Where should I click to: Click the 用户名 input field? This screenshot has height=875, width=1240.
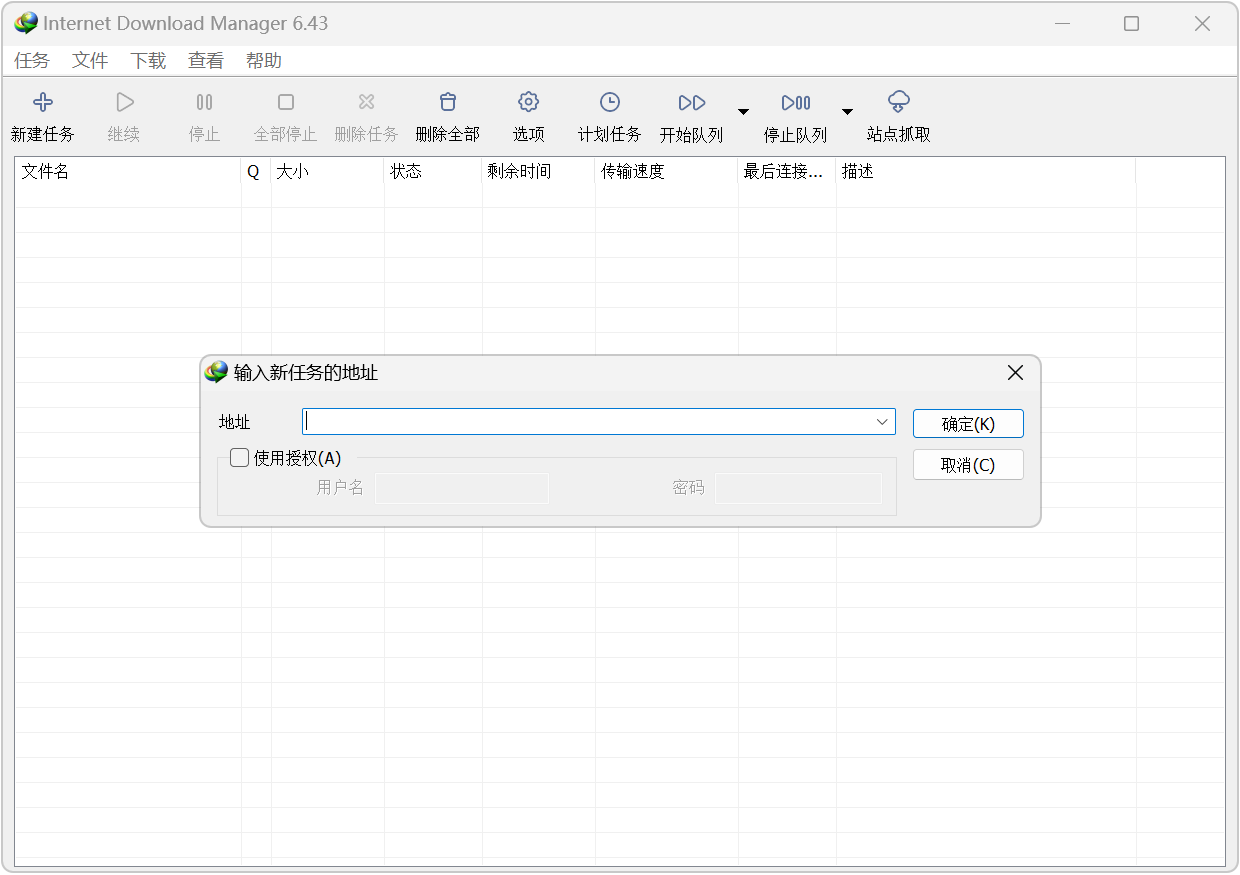pyautogui.click(x=462, y=488)
